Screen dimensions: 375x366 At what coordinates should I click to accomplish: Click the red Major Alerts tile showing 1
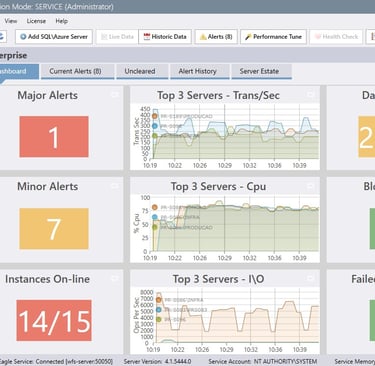point(54,137)
